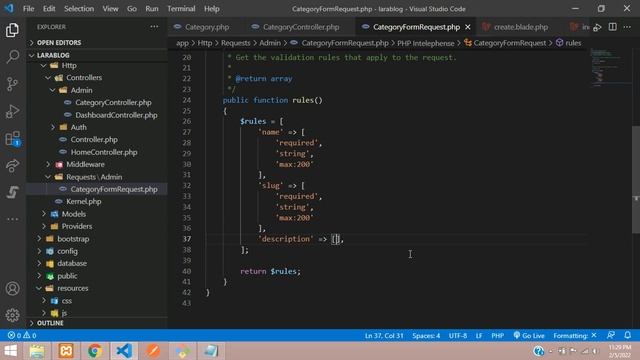Open the Explorer view in activity bar
This screenshot has width=640, height=360.
tap(12, 30)
